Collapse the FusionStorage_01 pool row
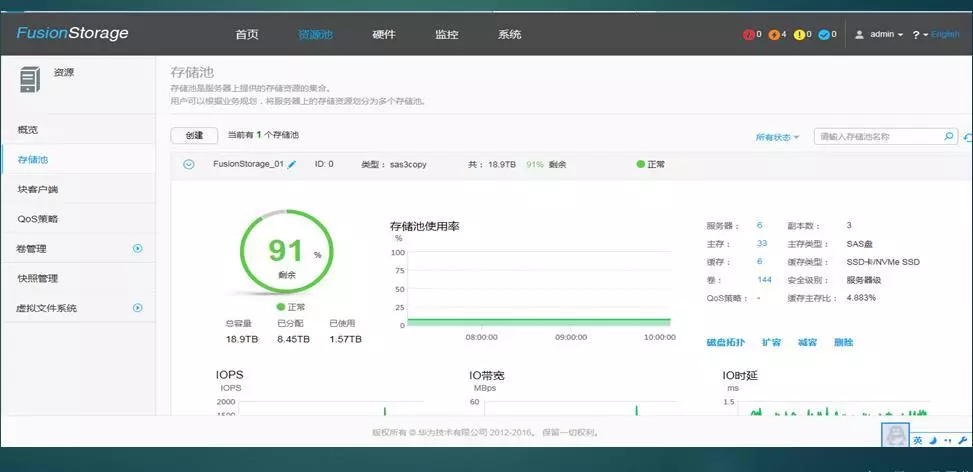 coord(188,165)
